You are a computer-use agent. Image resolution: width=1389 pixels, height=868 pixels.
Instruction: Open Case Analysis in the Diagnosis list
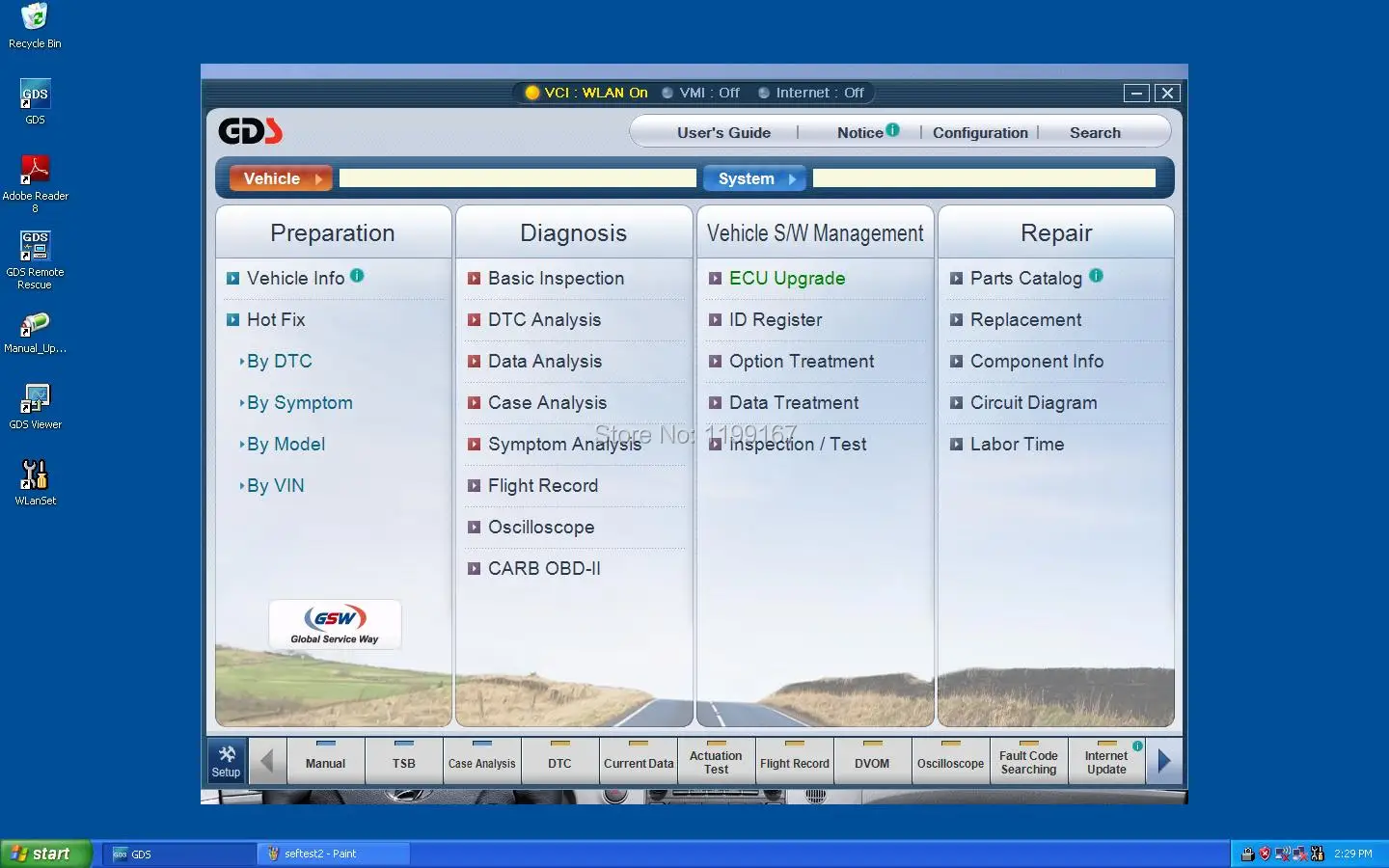tap(547, 403)
